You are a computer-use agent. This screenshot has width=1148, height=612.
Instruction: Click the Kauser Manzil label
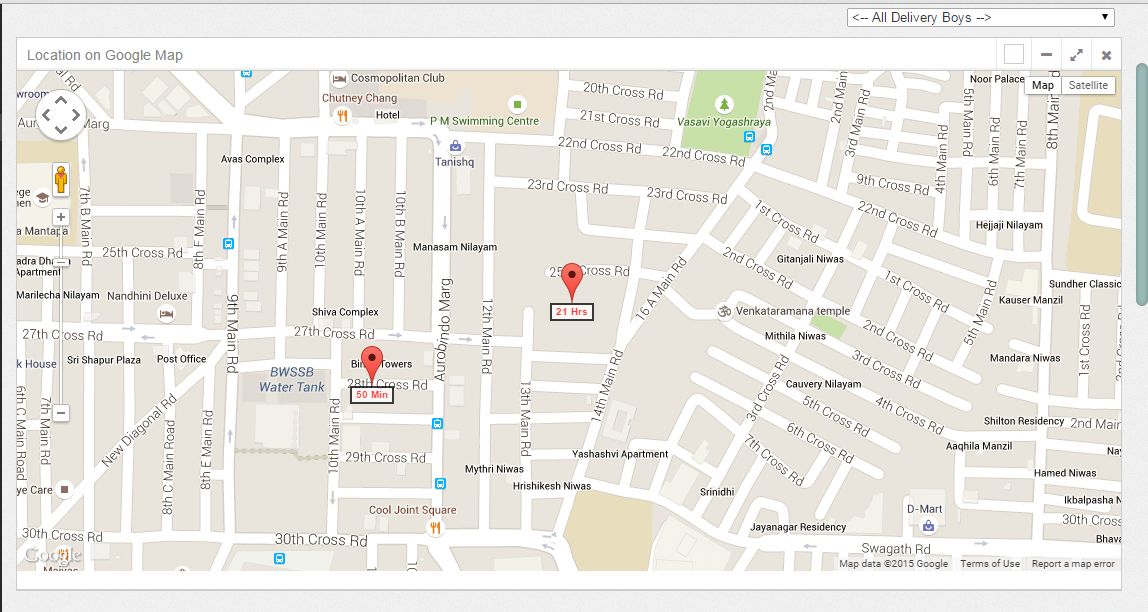click(1031, 300)
